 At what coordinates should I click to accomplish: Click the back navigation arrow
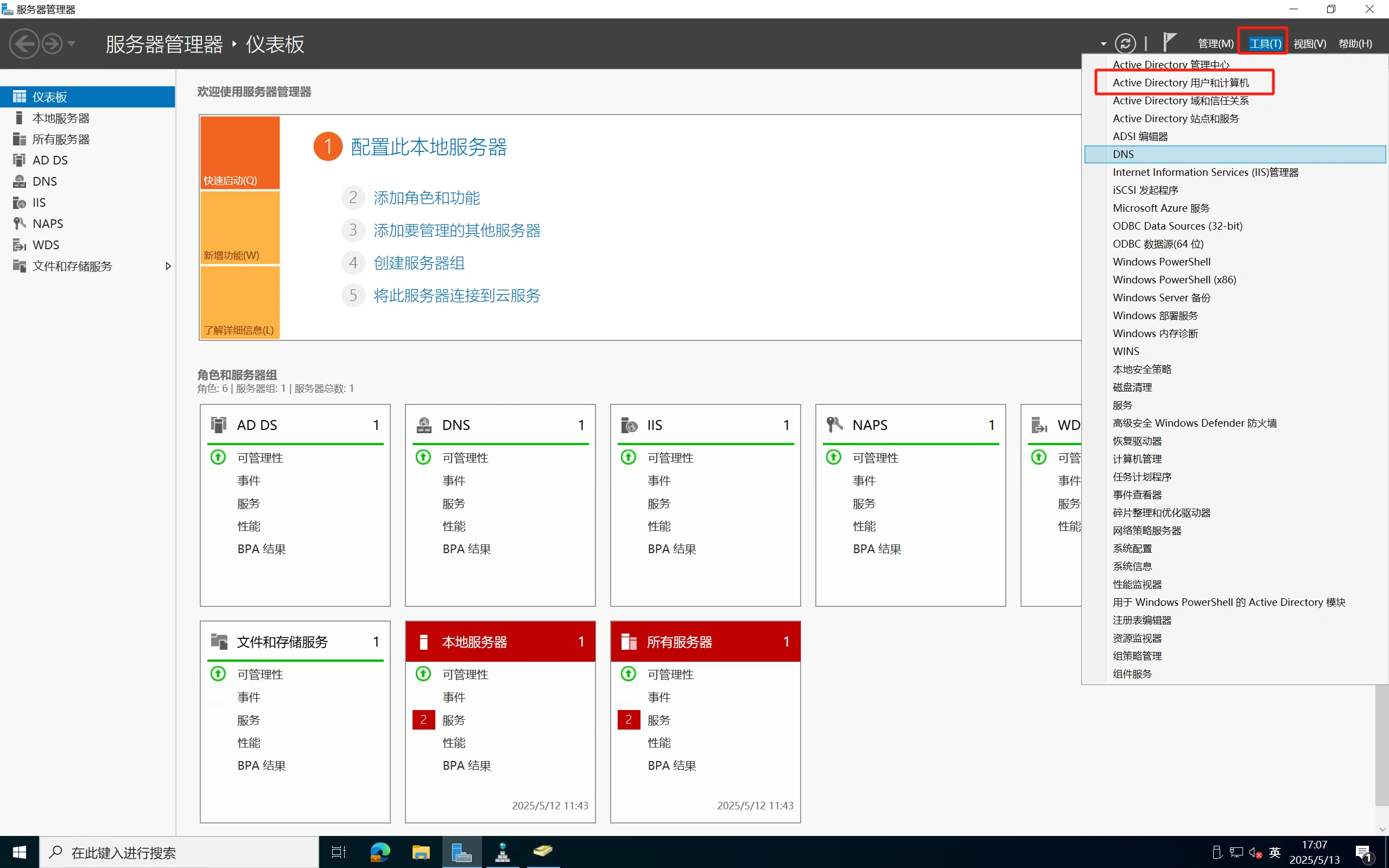pyautogui.click(x=24, y=43)
